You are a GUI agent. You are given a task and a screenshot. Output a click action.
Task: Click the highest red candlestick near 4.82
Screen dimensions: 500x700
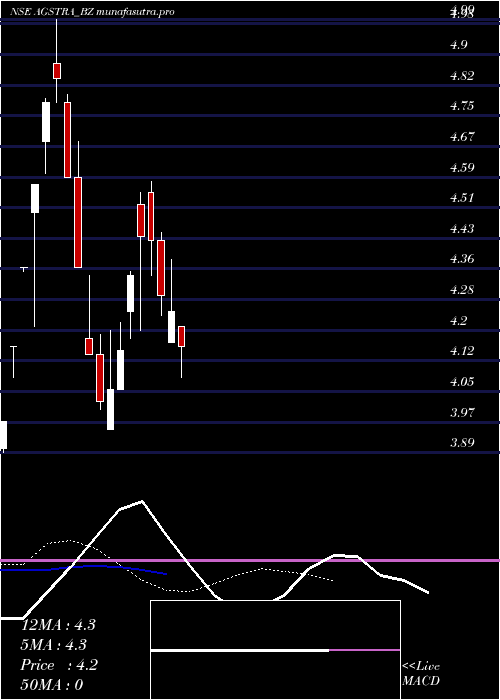tap(57, 71)
